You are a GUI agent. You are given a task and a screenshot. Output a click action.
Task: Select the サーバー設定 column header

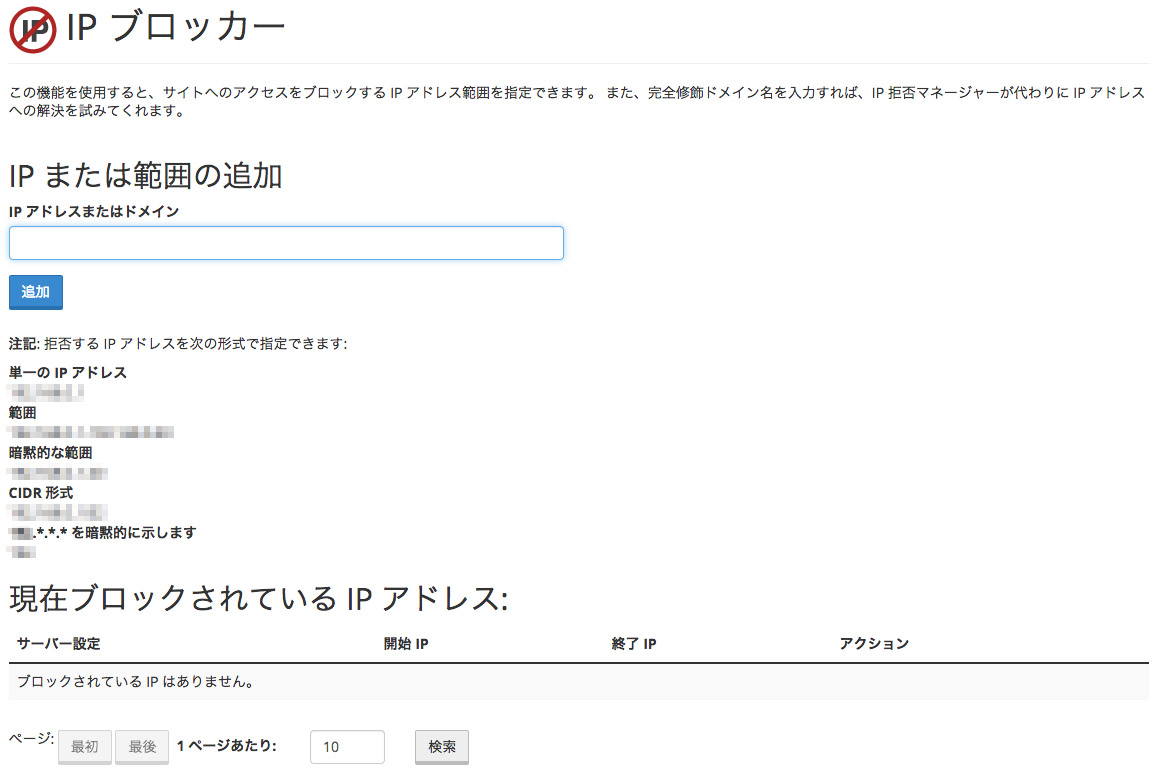point(59,643)
